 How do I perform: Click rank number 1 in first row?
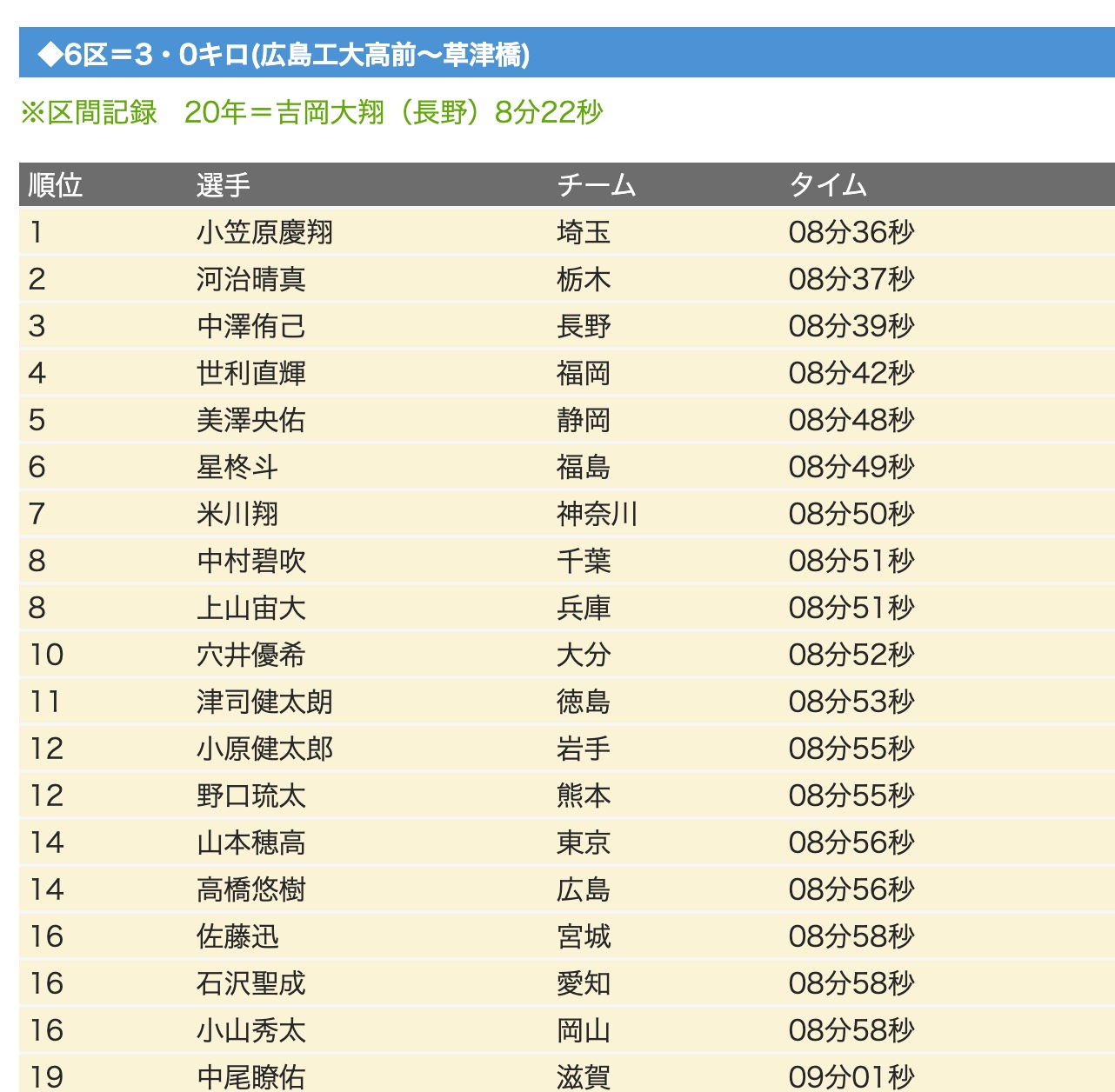[37, 232]
